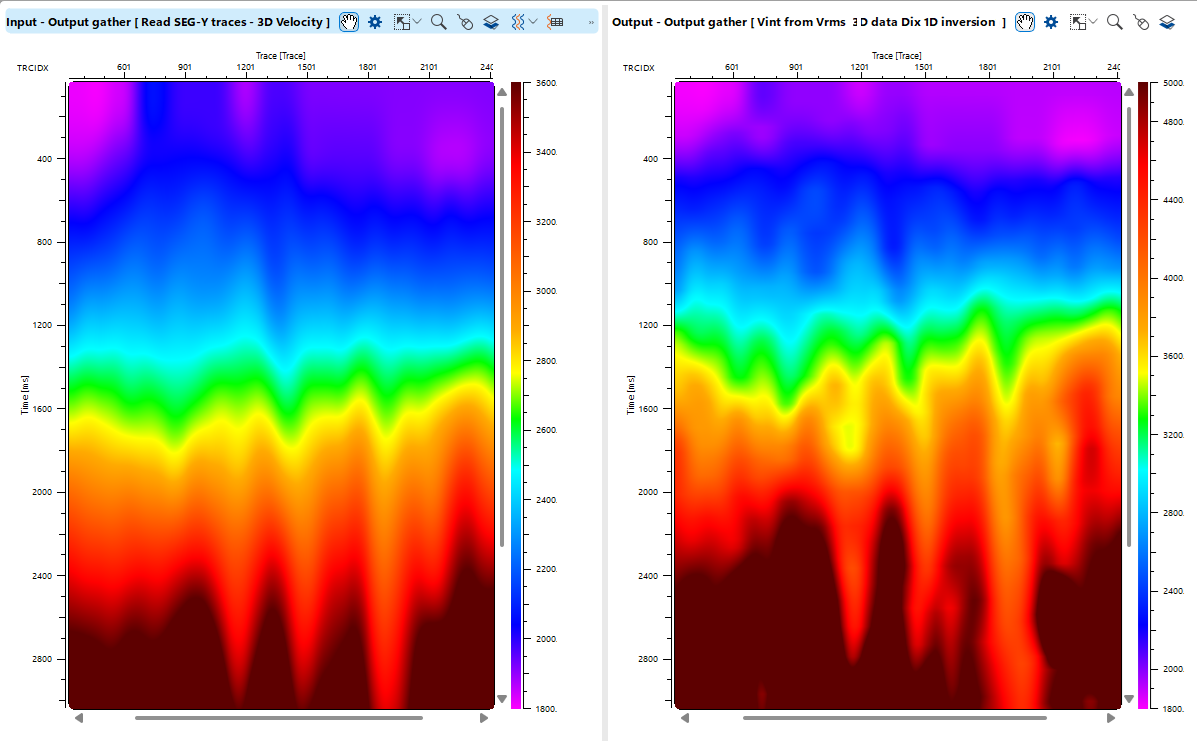
Task: Select magnifier zoom tool in Output panel
Action: 1115,22
